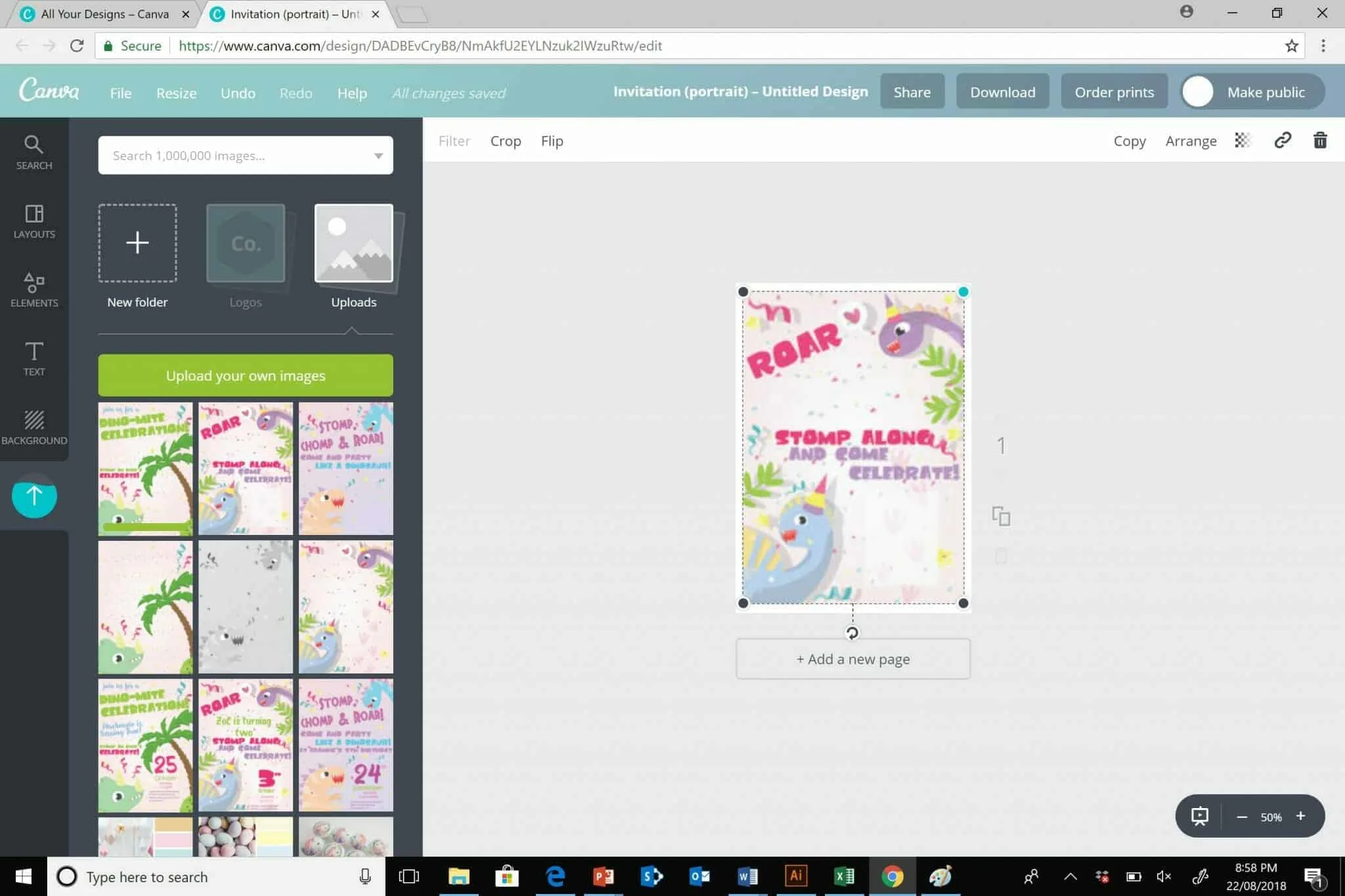
Task: Open the Elements side panel
Action: [x=34, y=289]
